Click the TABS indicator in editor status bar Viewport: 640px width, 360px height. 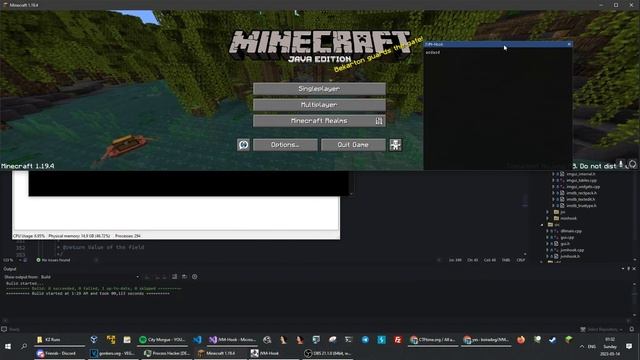point(506,260)
